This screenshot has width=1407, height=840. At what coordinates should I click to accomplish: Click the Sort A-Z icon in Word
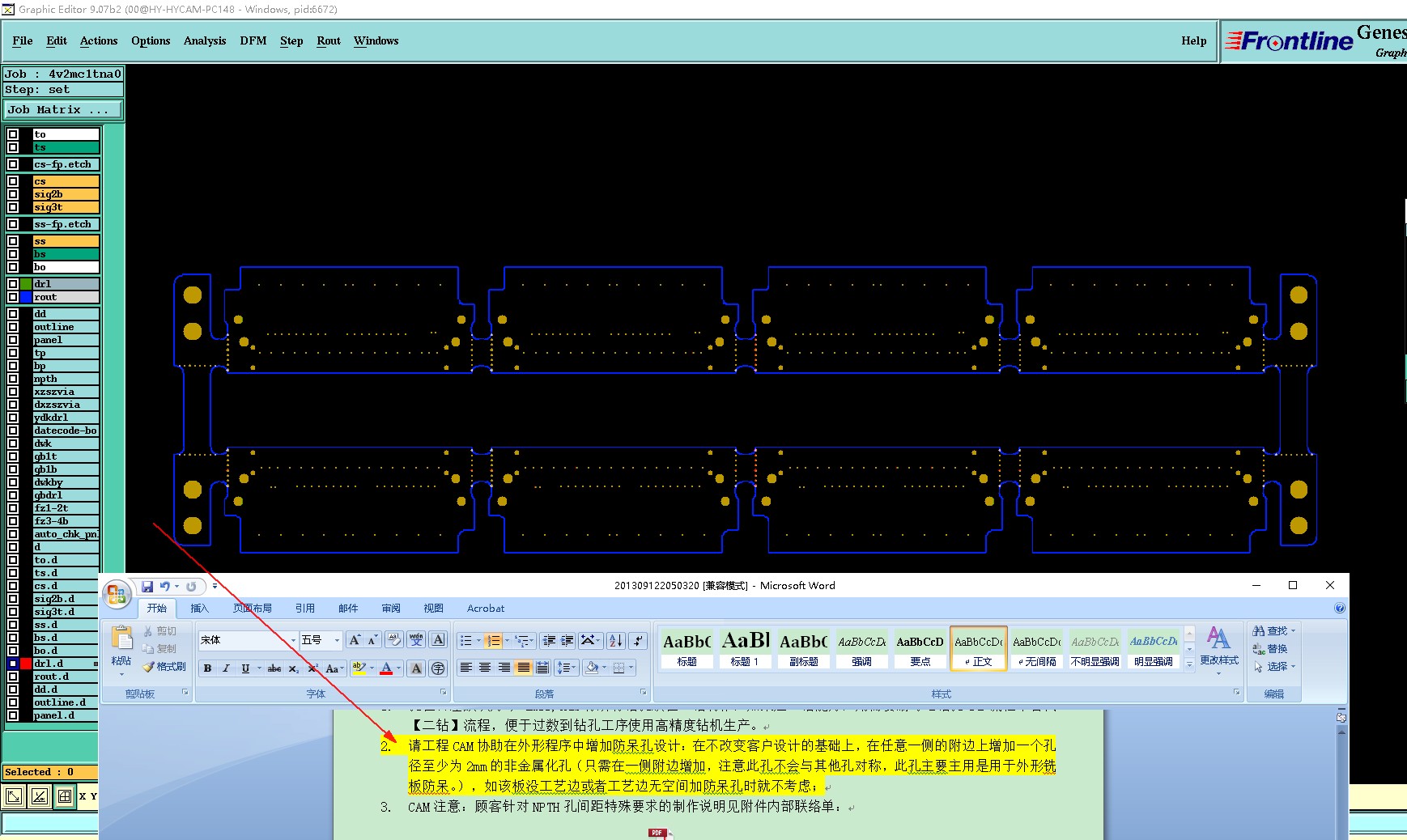(615, 641)
